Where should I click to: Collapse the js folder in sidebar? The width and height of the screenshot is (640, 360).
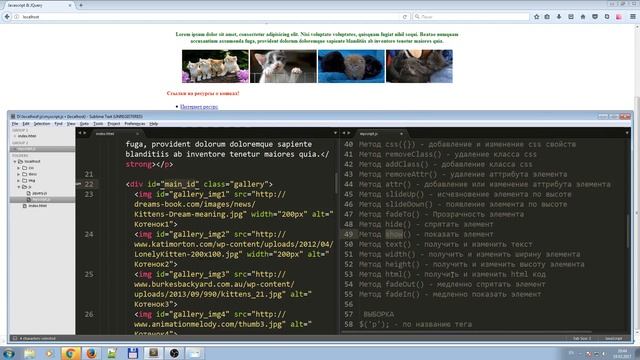[x=19, y=187]
